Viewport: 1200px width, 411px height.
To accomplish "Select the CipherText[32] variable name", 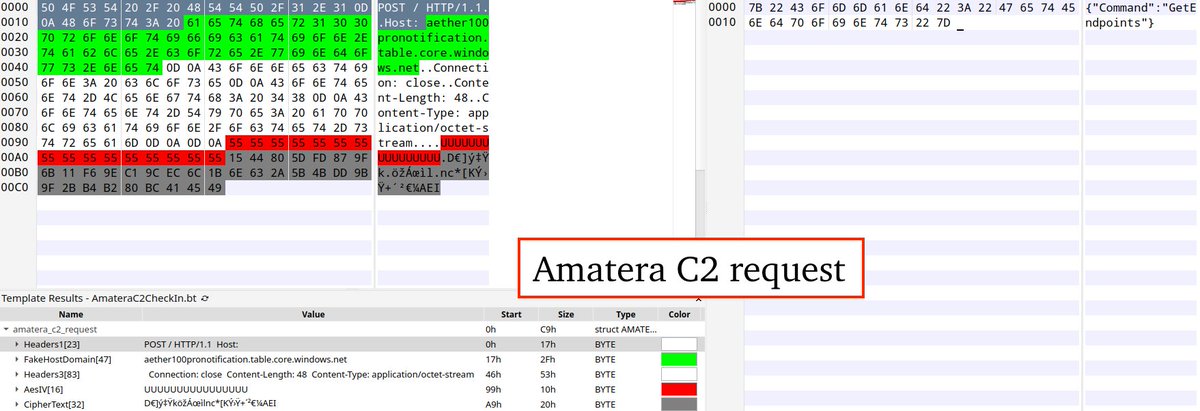I will click(x=53, y=403).
